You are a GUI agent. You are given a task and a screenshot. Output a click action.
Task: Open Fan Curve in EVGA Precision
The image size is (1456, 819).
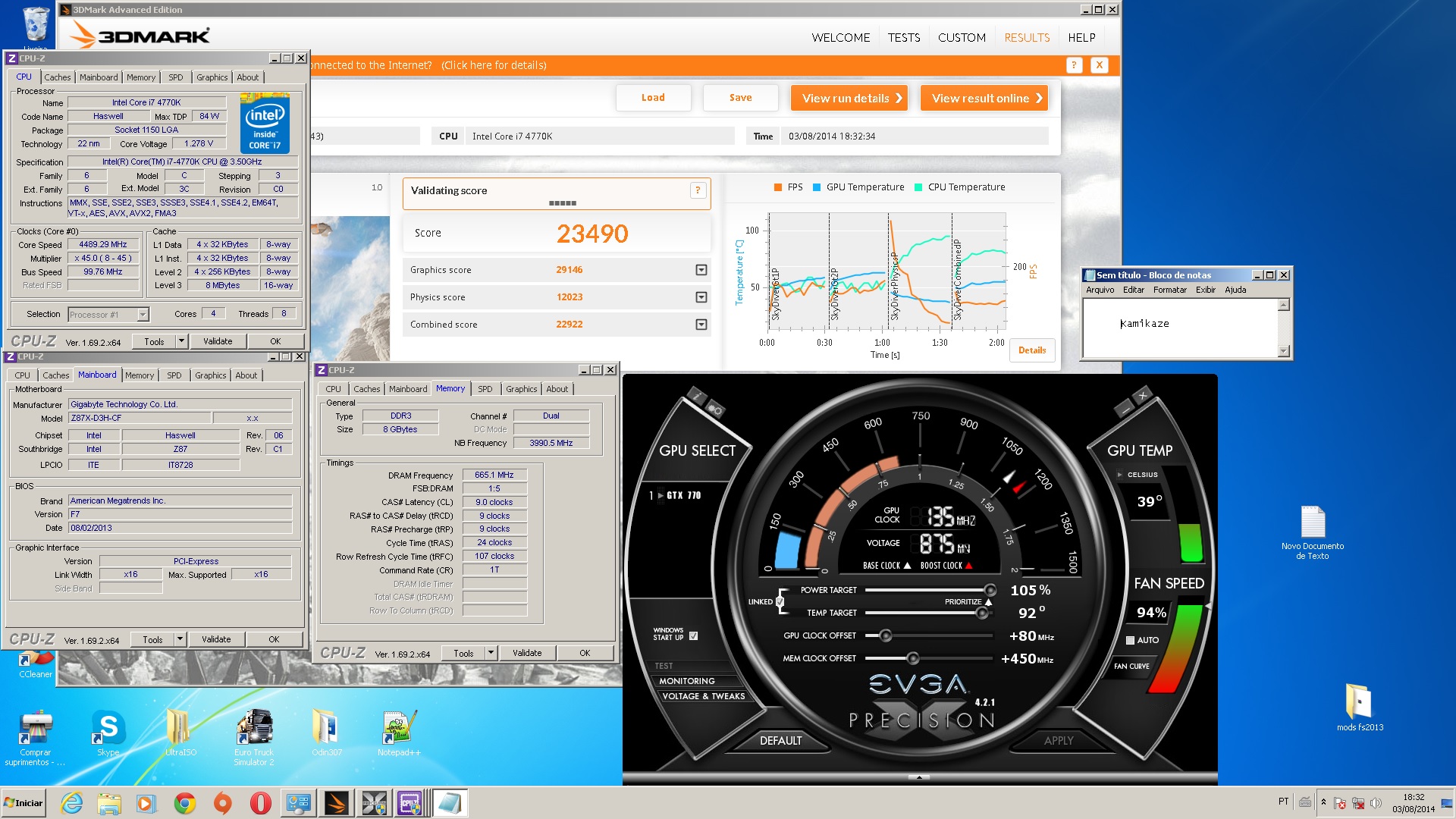click(x=1131, y=667)
